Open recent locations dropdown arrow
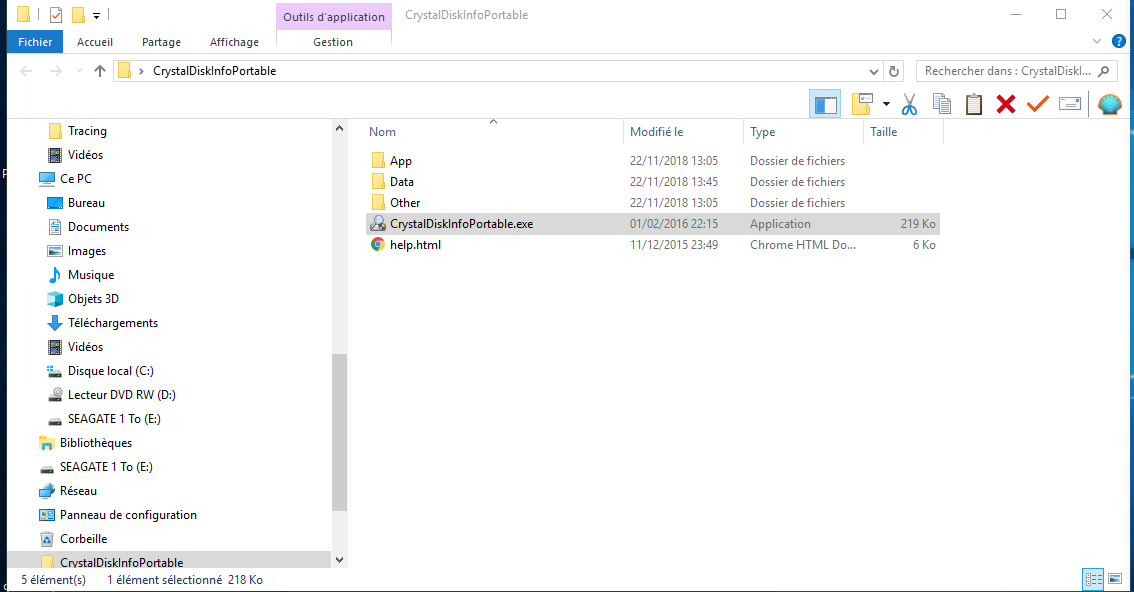 [79, 71]
